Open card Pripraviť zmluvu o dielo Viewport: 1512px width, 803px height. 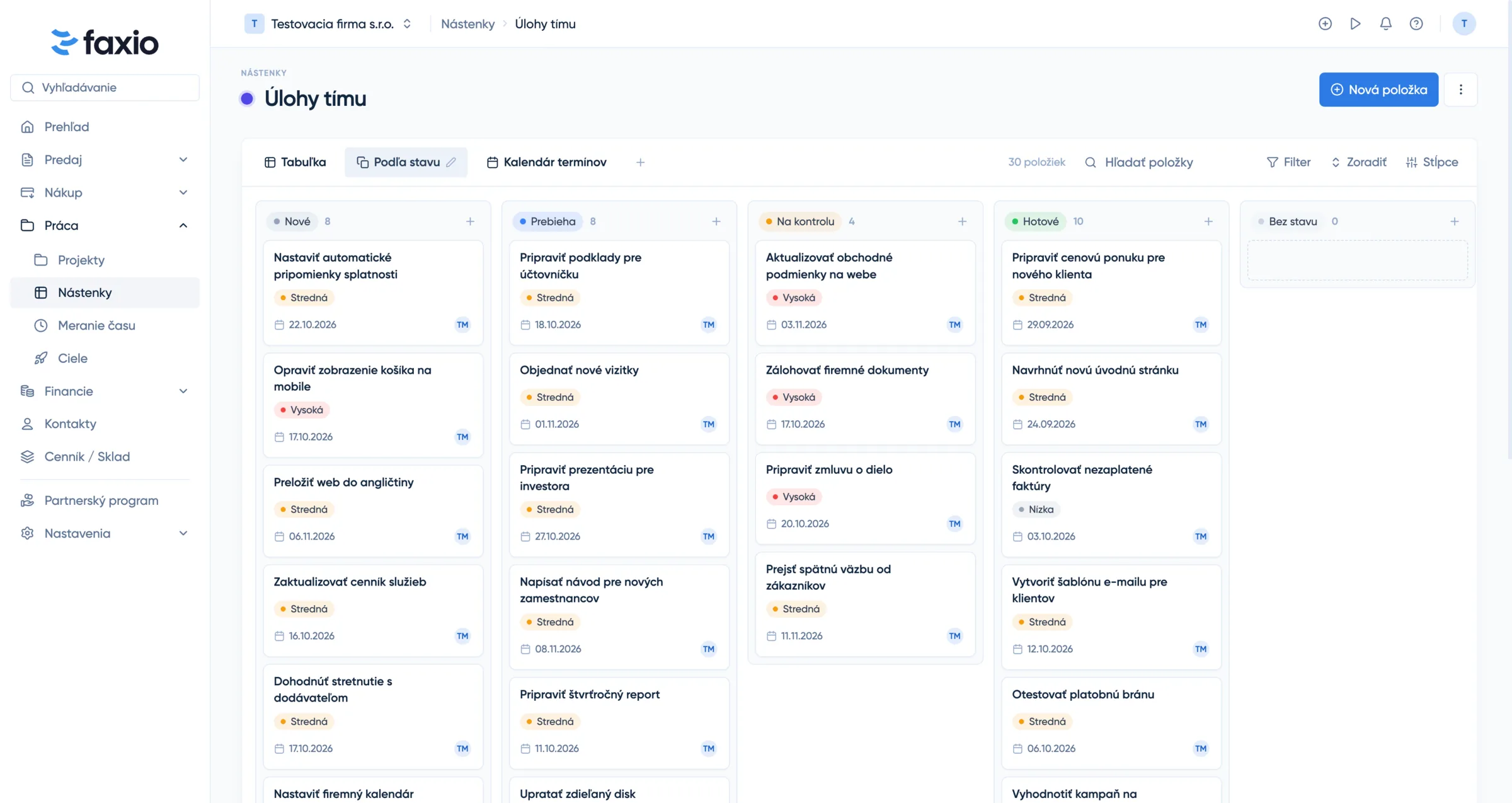point(865,498)
